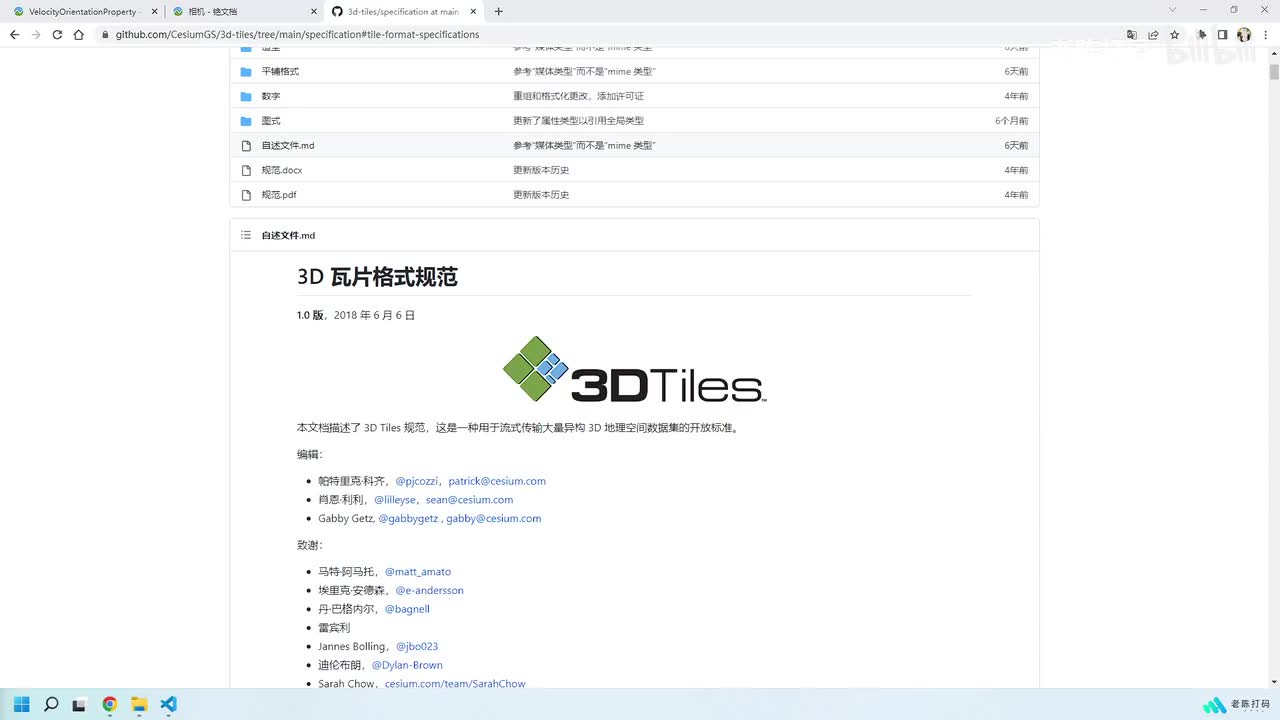Image resolution: width=1280 pixels, height=720 pixels.
Task: Open File Explorer from the taskbar
Action: point(139,704)
